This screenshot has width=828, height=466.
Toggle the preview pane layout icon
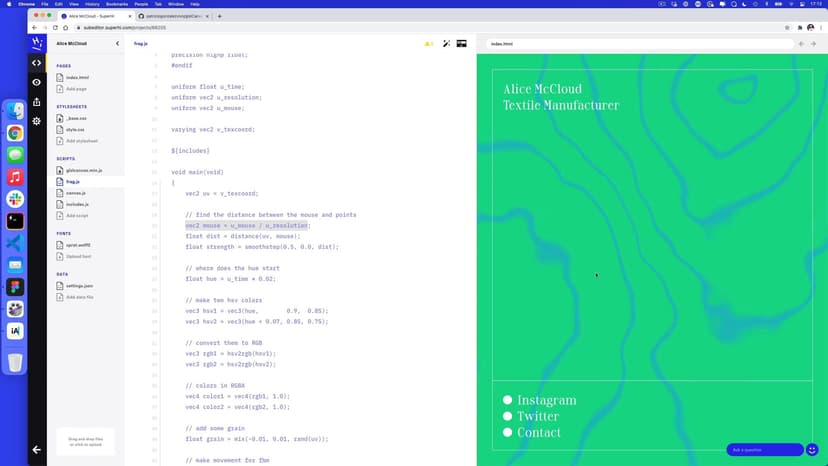pyautogui.click(x=462, y=44)
